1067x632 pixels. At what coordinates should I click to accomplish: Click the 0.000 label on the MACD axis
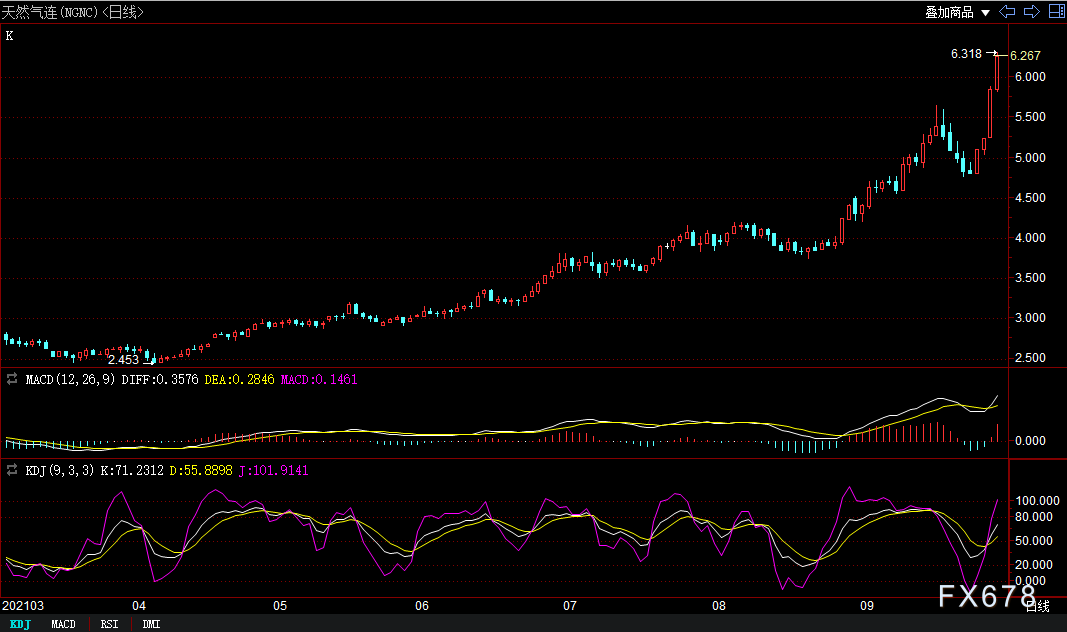(x=1030, y=441)
